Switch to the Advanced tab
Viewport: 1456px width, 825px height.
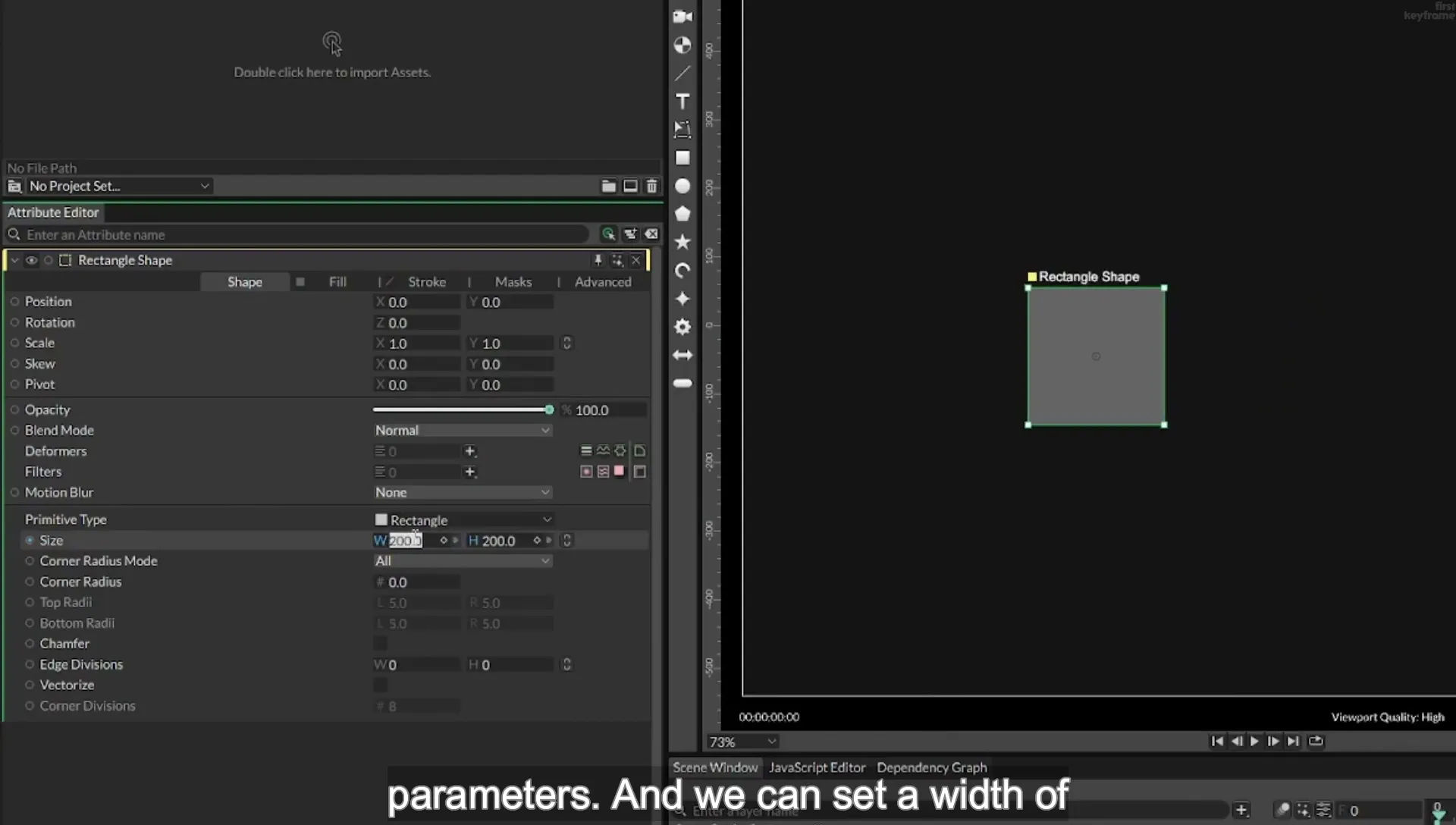click(x=603, y=282)
